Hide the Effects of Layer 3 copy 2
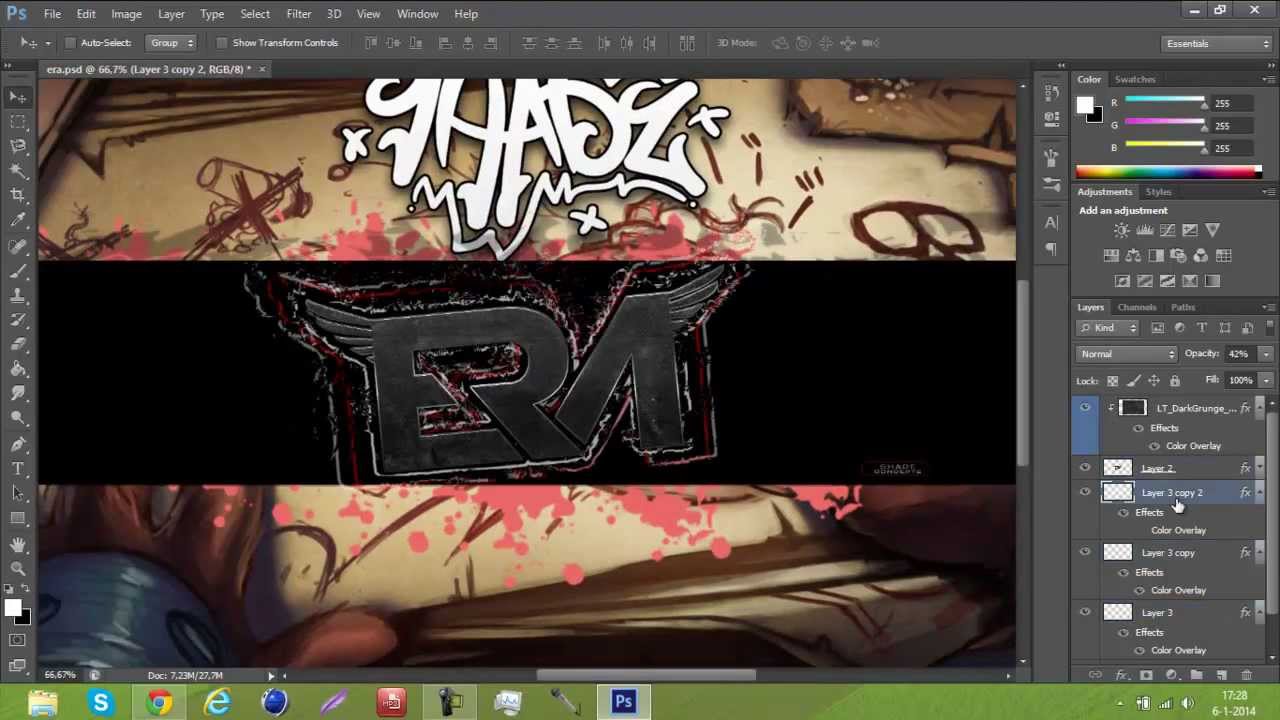Viewport: 1280px width, 720px height. (x=1123, y=513)
